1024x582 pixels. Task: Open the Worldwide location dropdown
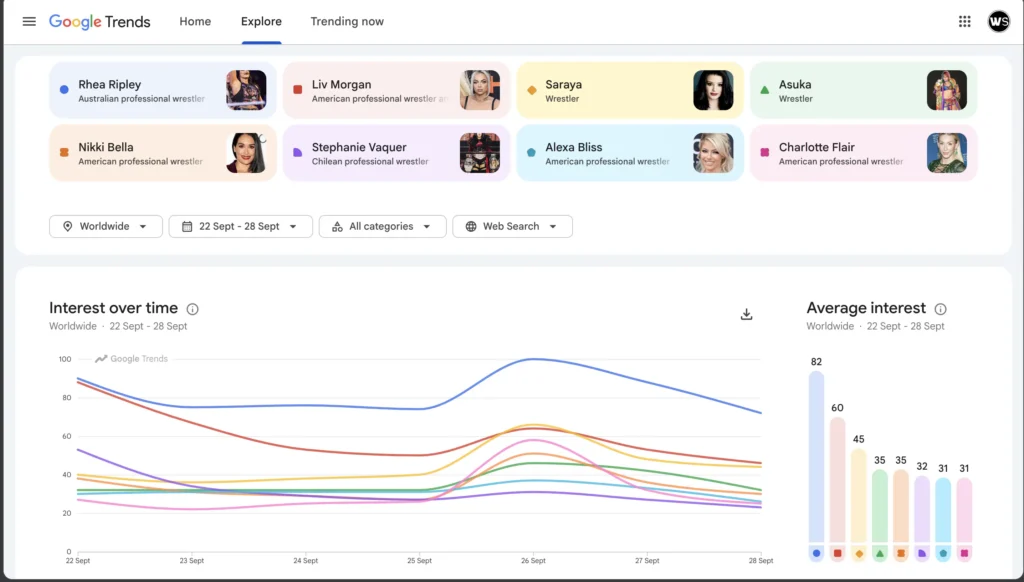point(106,227)
